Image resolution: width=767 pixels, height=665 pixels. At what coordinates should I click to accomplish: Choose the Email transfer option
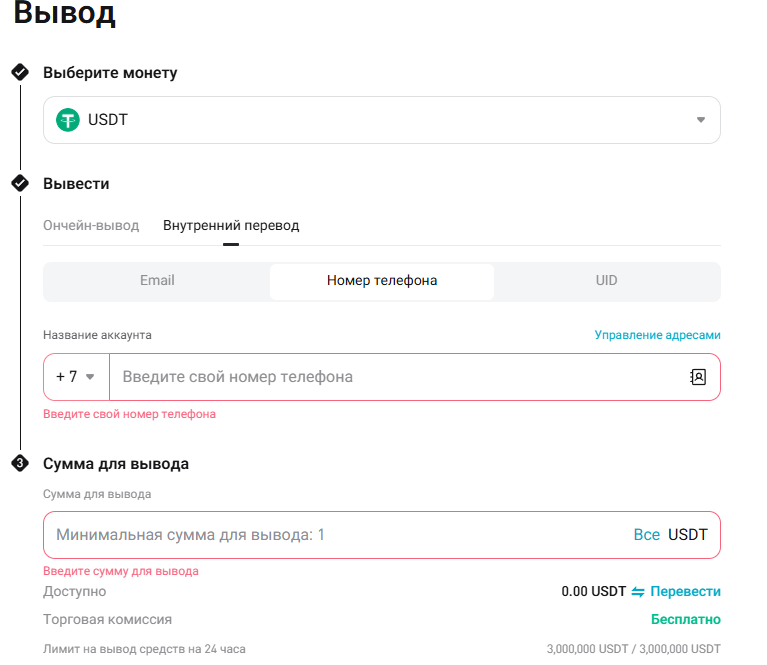coord(157,280)
